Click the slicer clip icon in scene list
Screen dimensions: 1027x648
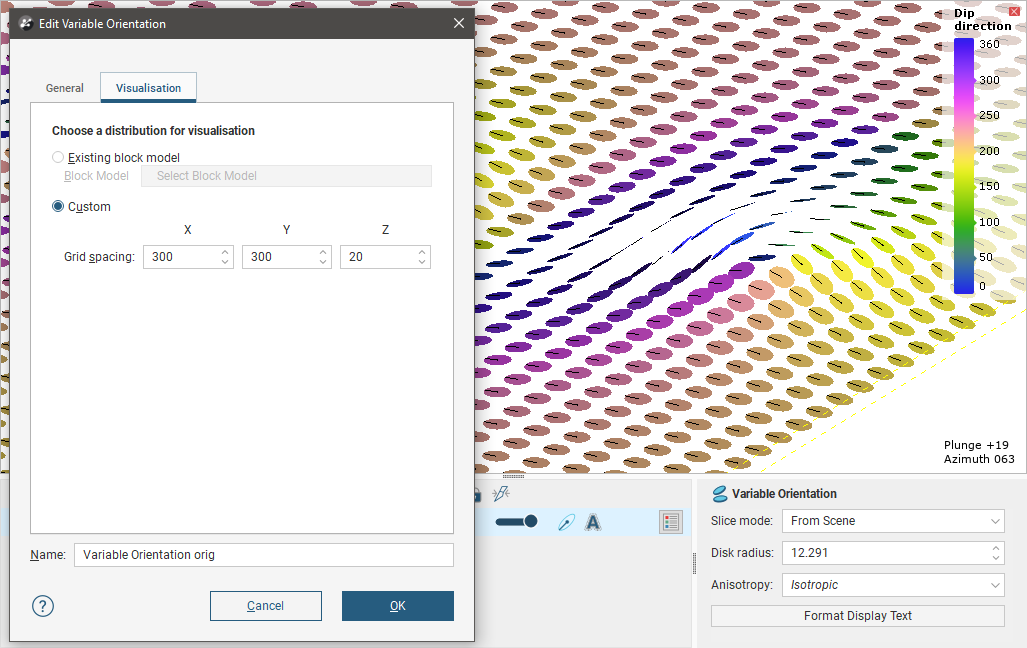tap(502, 493)
